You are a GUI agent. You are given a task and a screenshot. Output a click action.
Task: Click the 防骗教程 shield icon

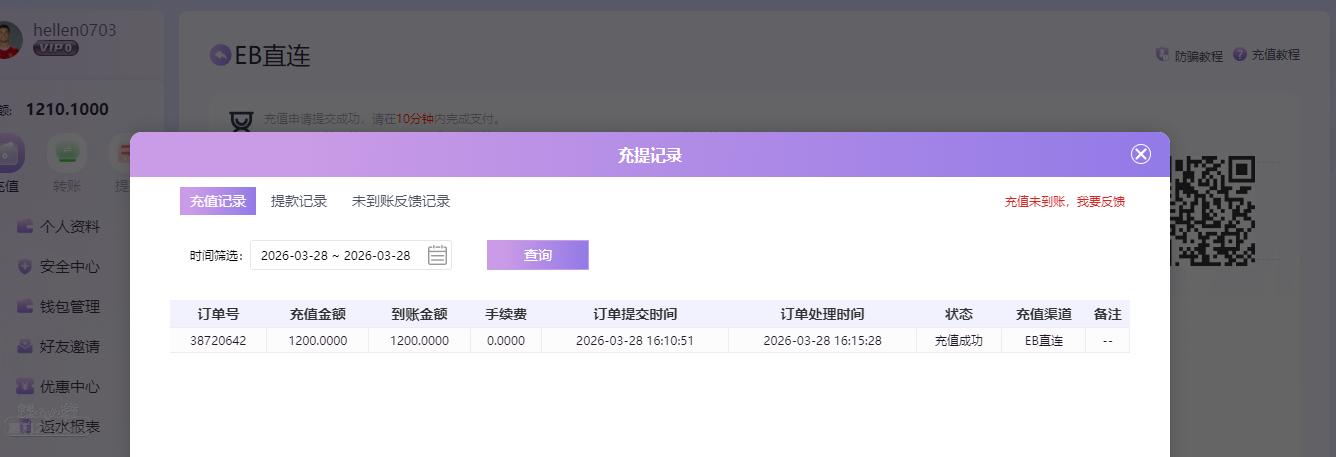(1162, 55)
